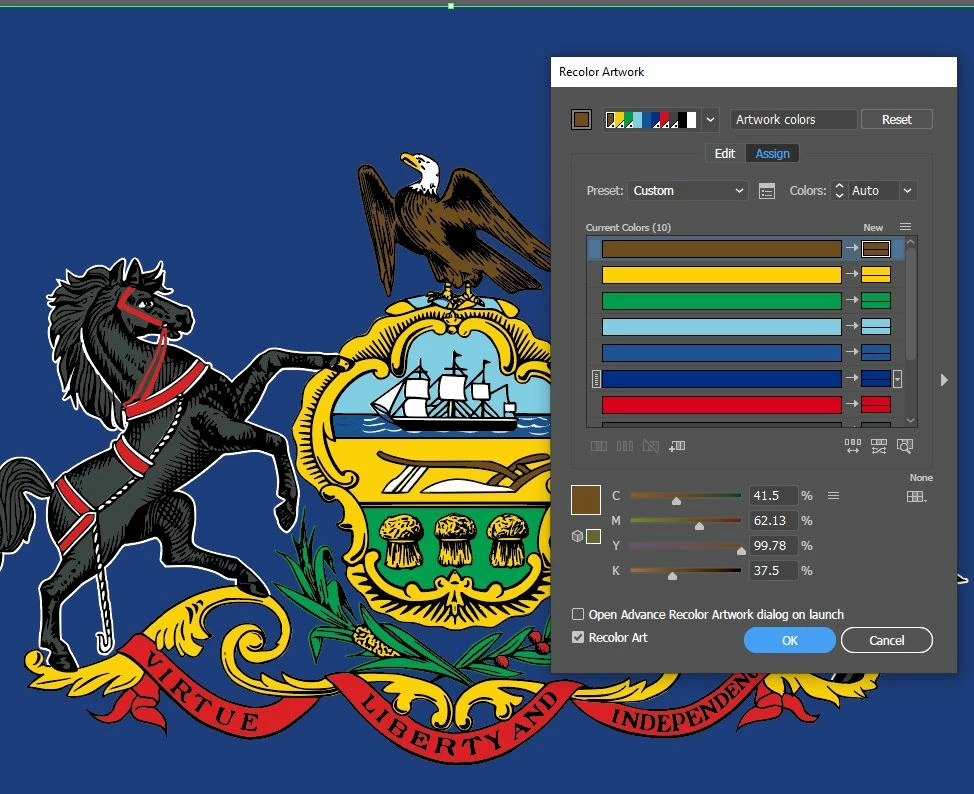This screenshot has height=794, width=974.
Task: Enable Open Advance Recolor Artwork dialog on launch
Action: coord(578,614)
